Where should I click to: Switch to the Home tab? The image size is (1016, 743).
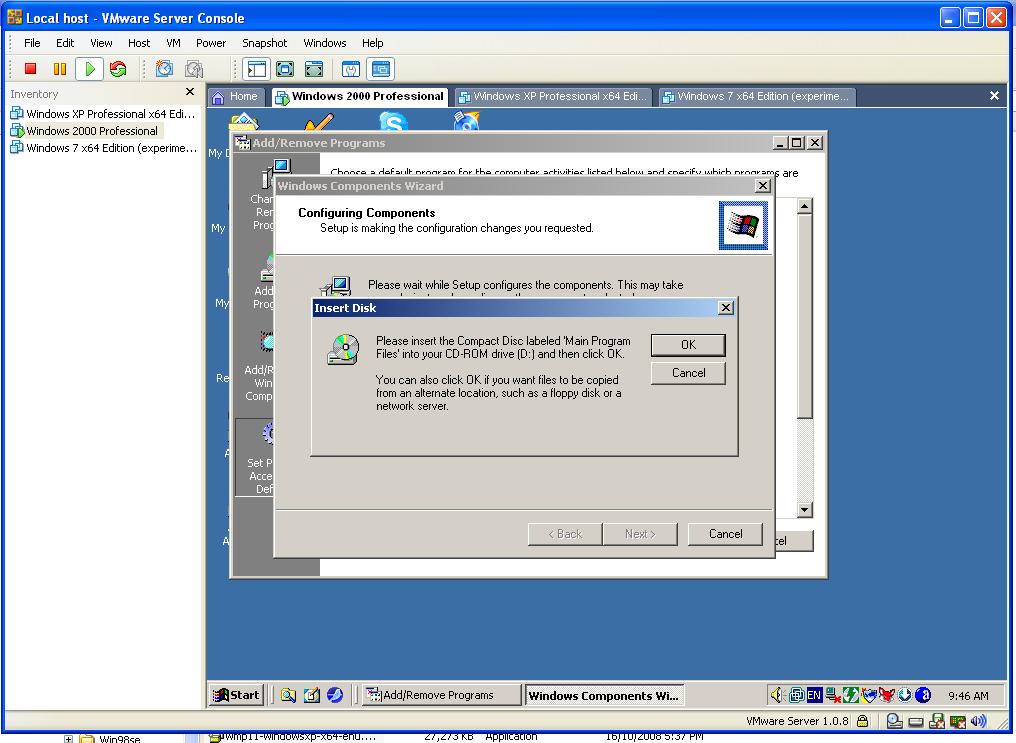pyautogui.click(x=236, y=97)
